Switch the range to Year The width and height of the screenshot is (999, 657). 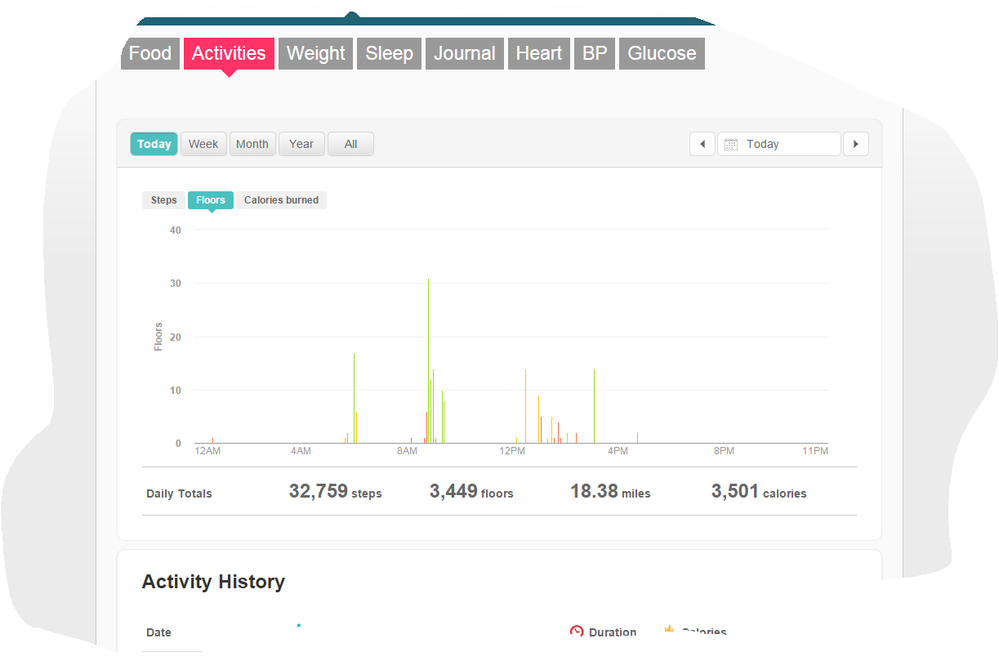pyautogui.click(x=301, y=144)
